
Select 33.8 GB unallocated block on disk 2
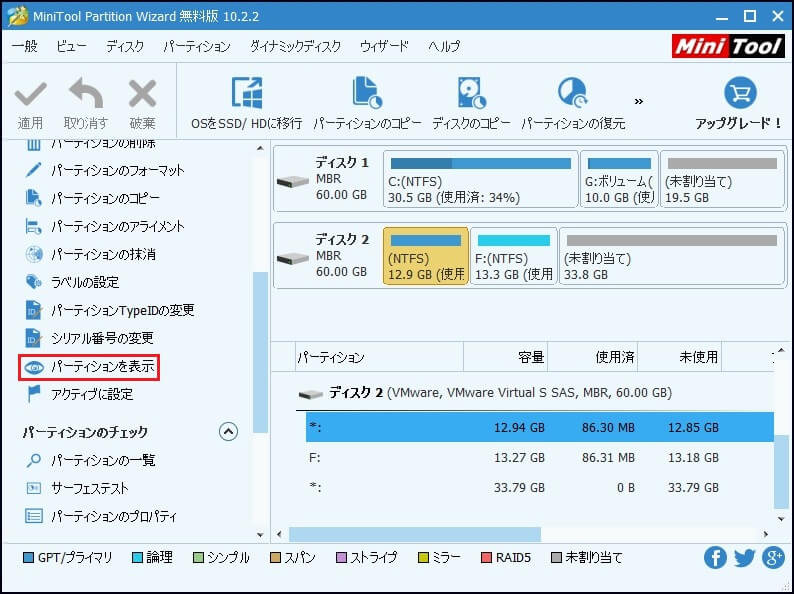pos(672,256)
